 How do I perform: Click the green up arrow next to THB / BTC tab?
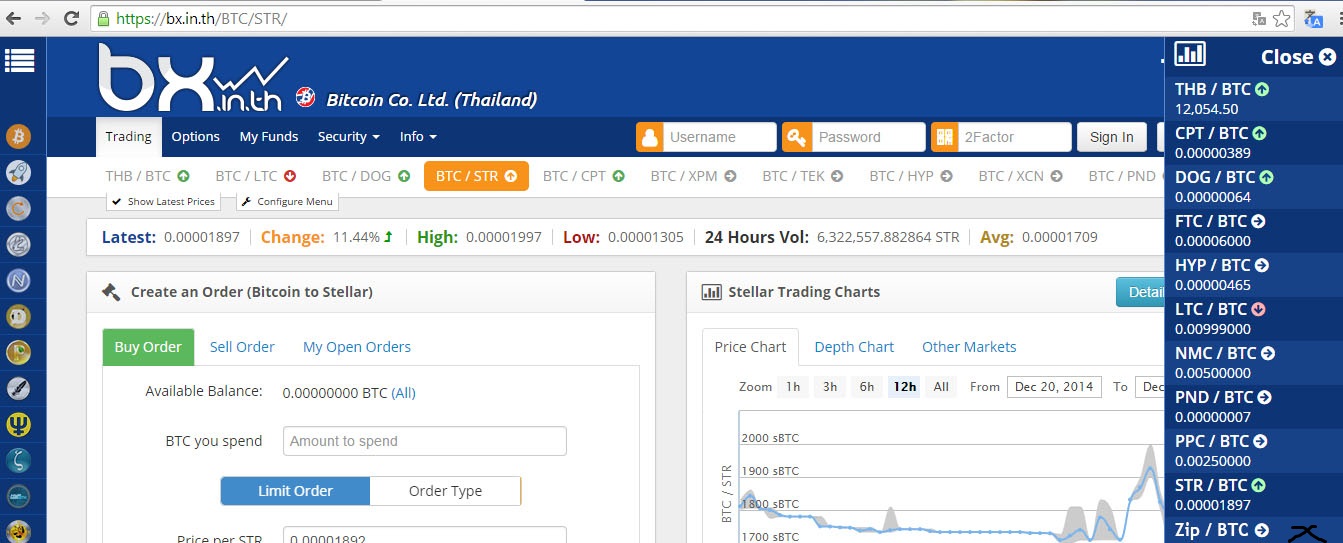(x=183, y=176)
